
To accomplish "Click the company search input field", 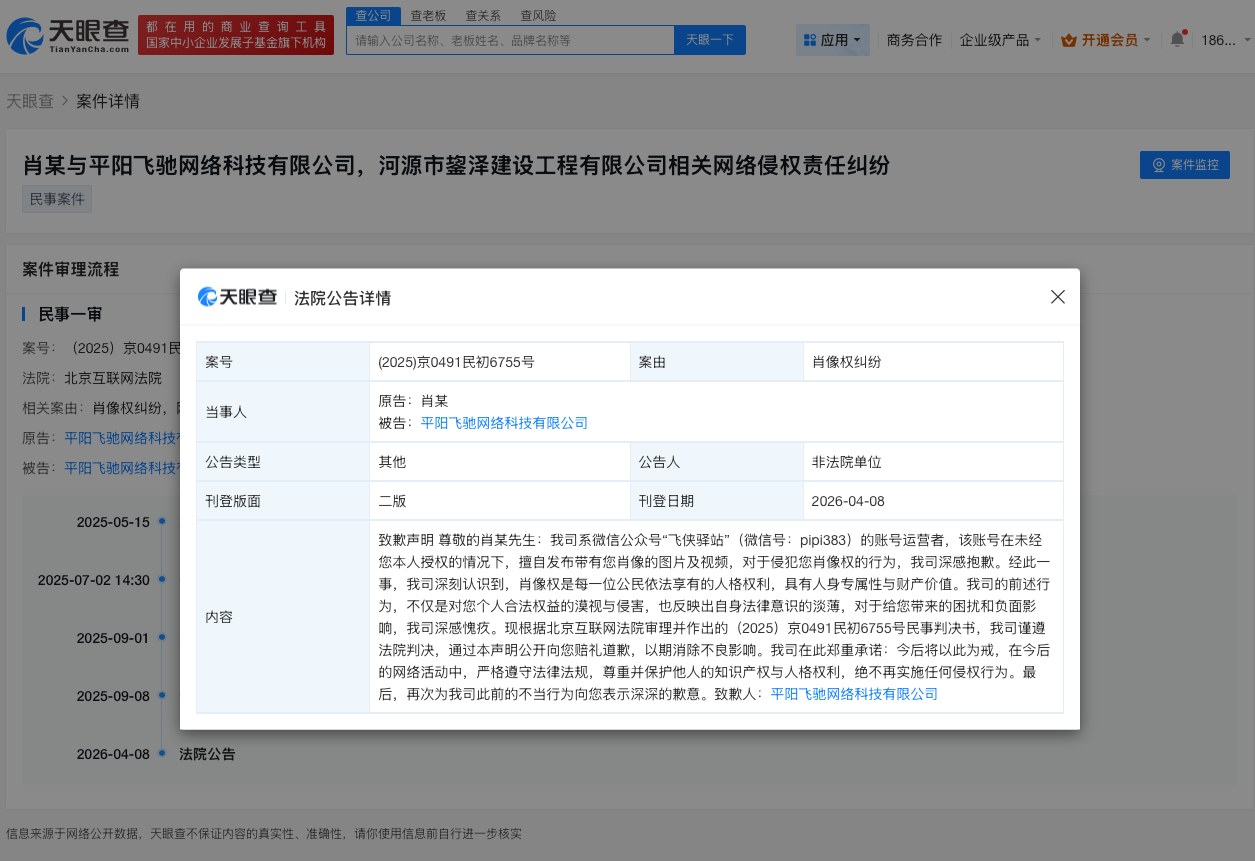I will coord(508,39).
